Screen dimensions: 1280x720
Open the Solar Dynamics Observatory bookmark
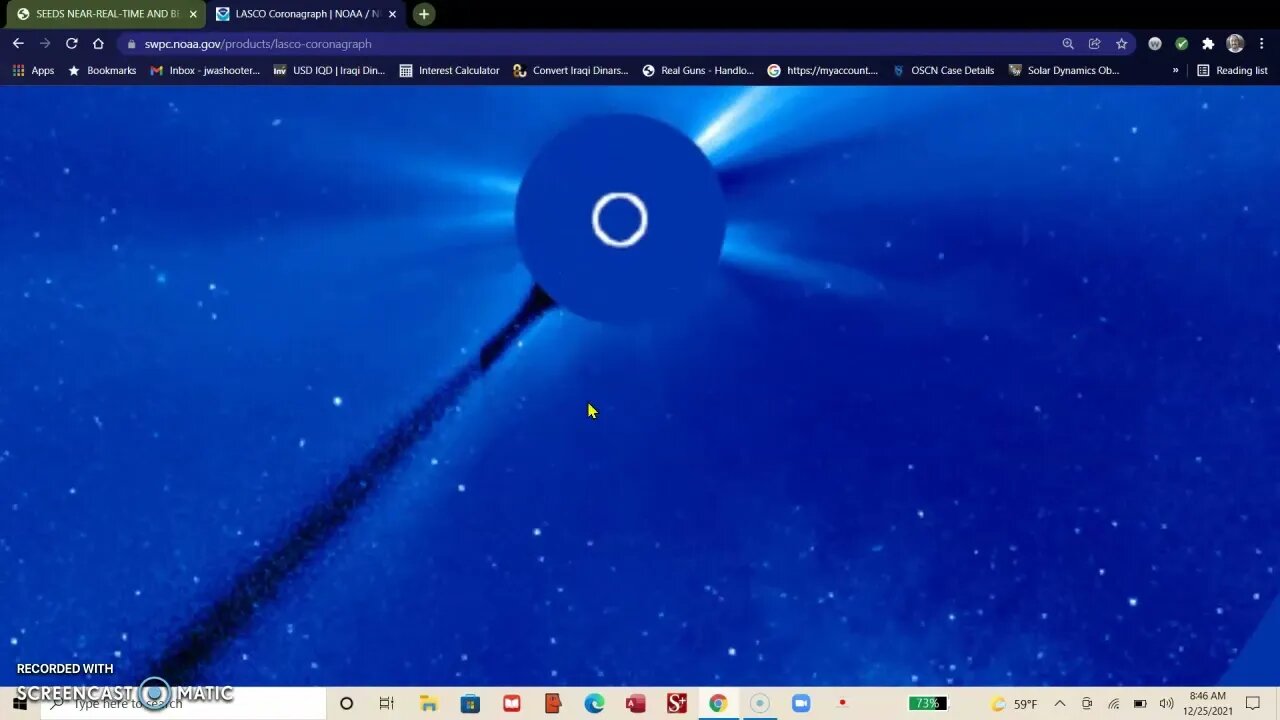pyautogui.click(x=1064, y=71)
